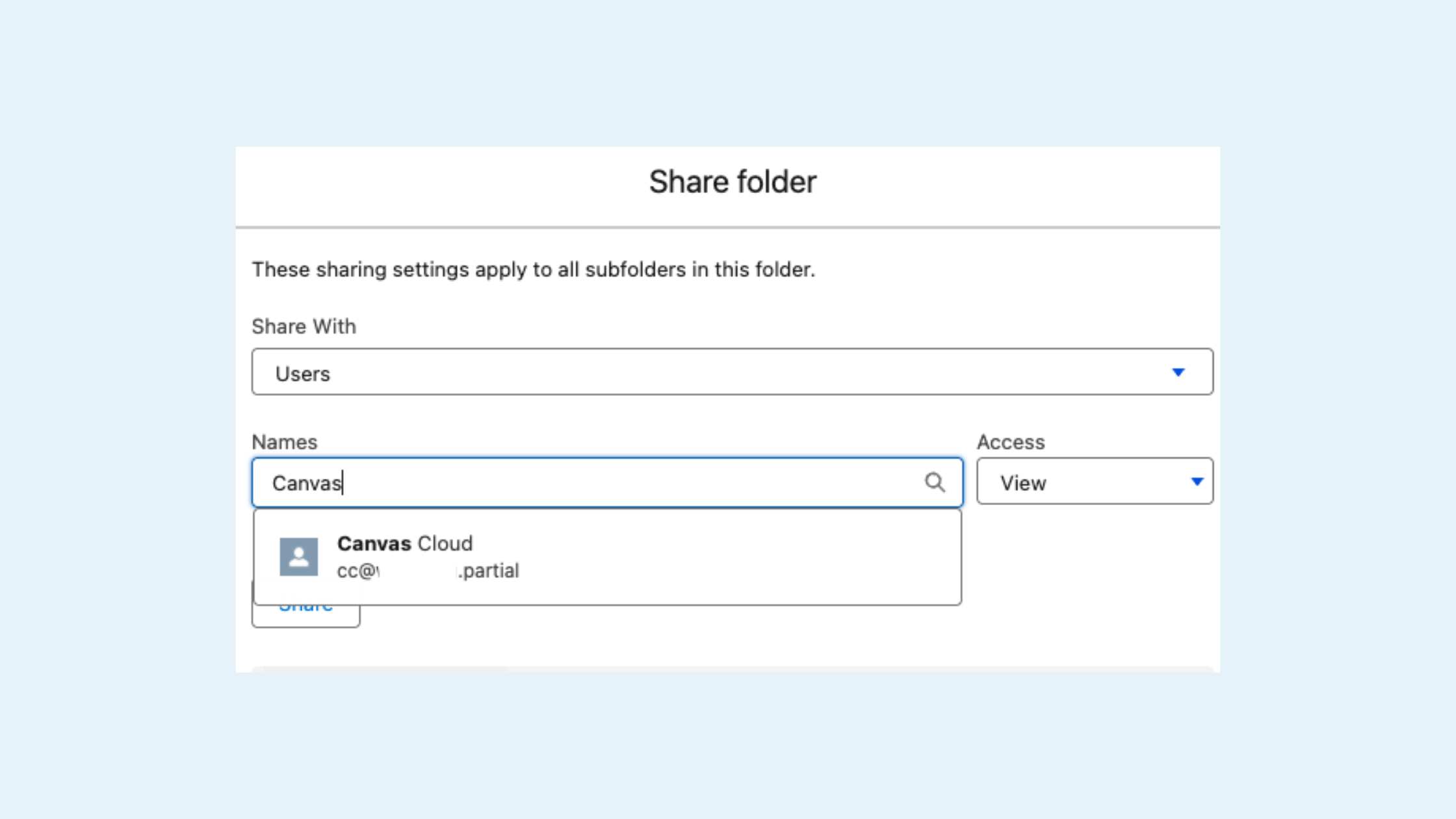Click the magnifying glass to search for users
Screen dimensions: 1456x819
936,482
